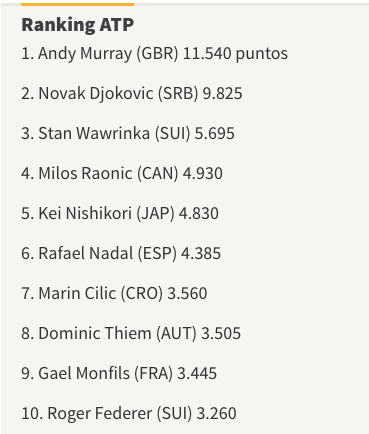Select the Milos Raonic name
This screenshot has width=369, height=434.
tap(86, 173)
